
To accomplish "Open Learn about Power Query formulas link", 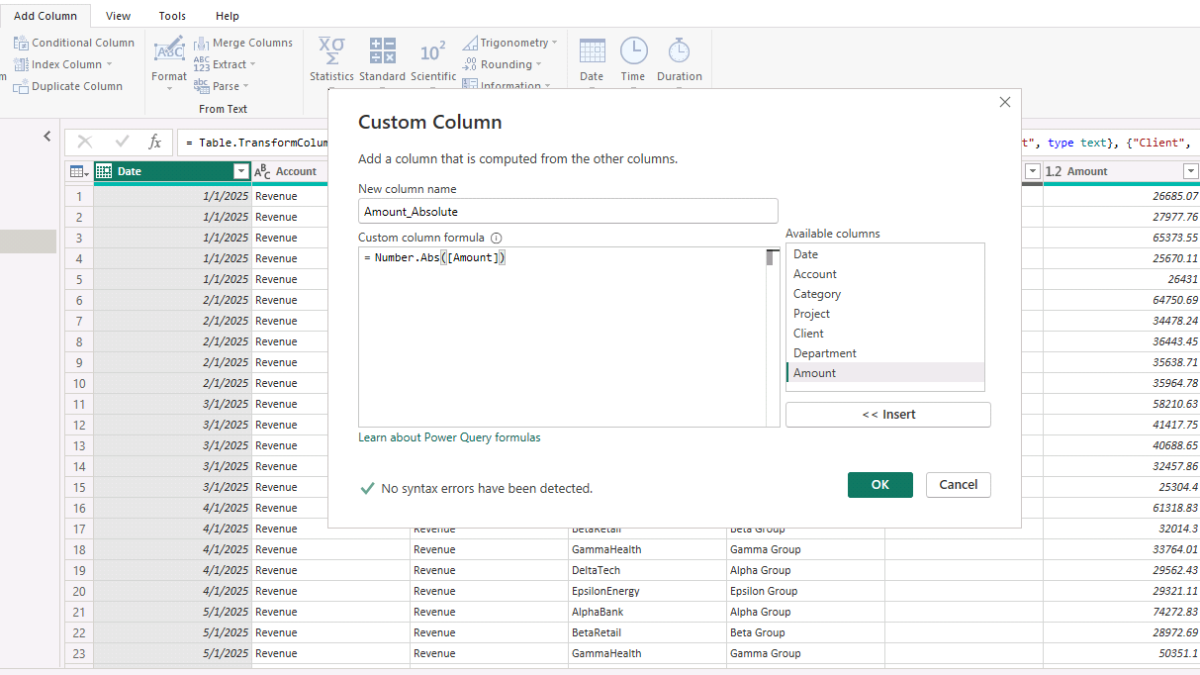I will pyautogui.click(x=449, y=437).
